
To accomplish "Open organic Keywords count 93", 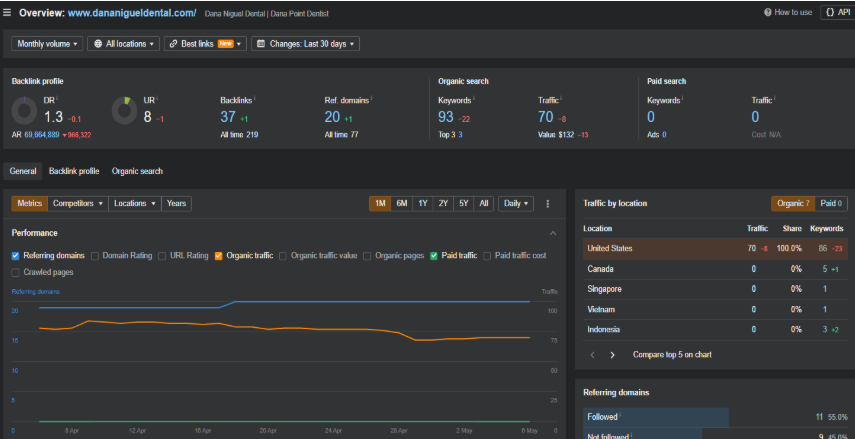I will tap(446, 117).
